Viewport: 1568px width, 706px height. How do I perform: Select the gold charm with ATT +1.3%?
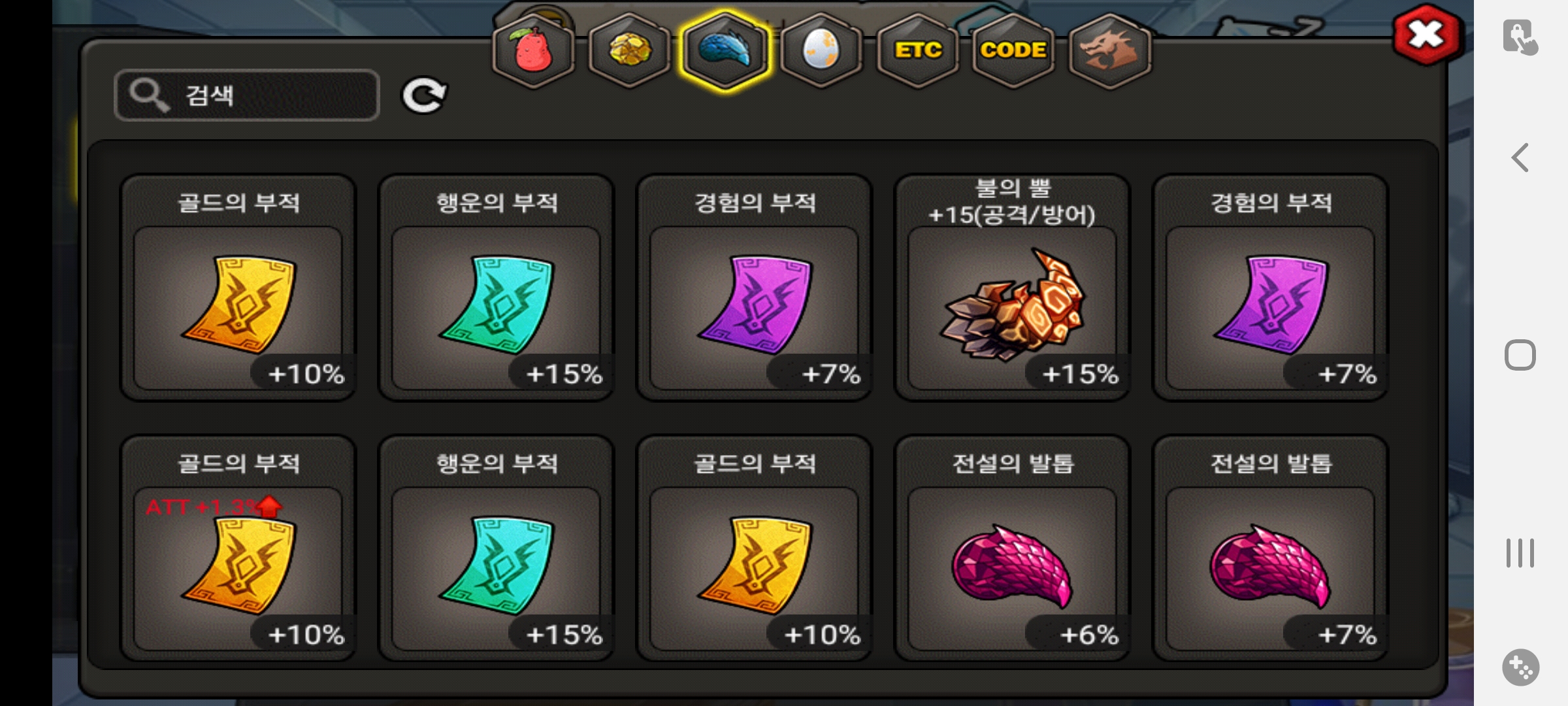238,548
